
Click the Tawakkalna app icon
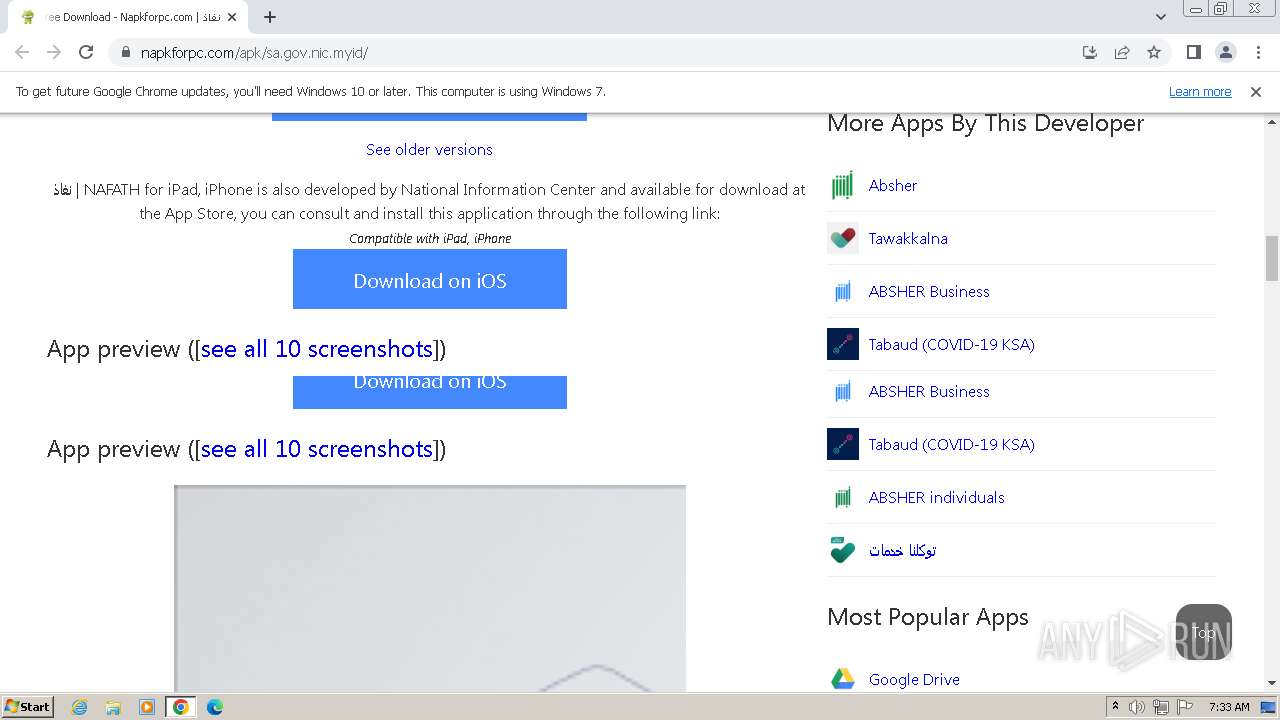coord(843,238)
